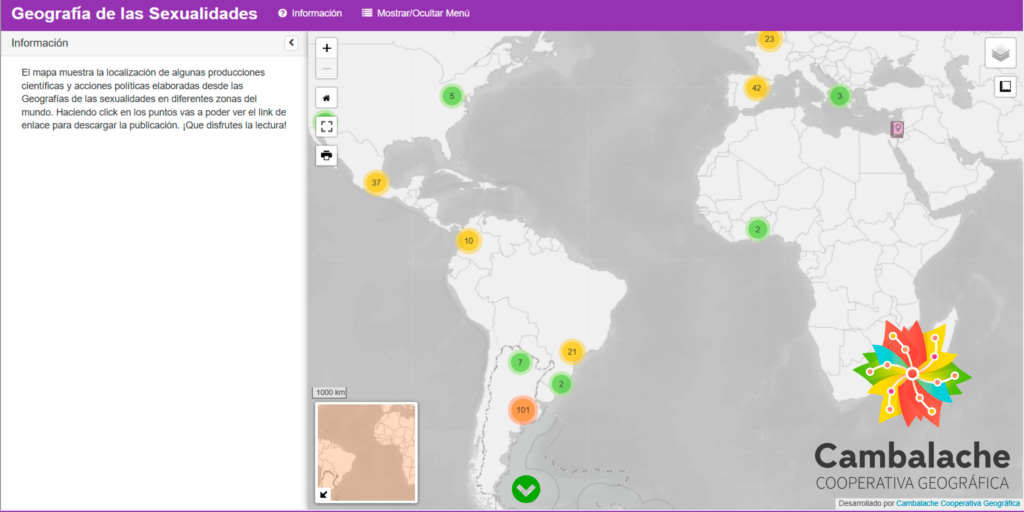Screen dimensions: 1024x512
Task: Open cluster marker with 101 points
Action: 522,410
